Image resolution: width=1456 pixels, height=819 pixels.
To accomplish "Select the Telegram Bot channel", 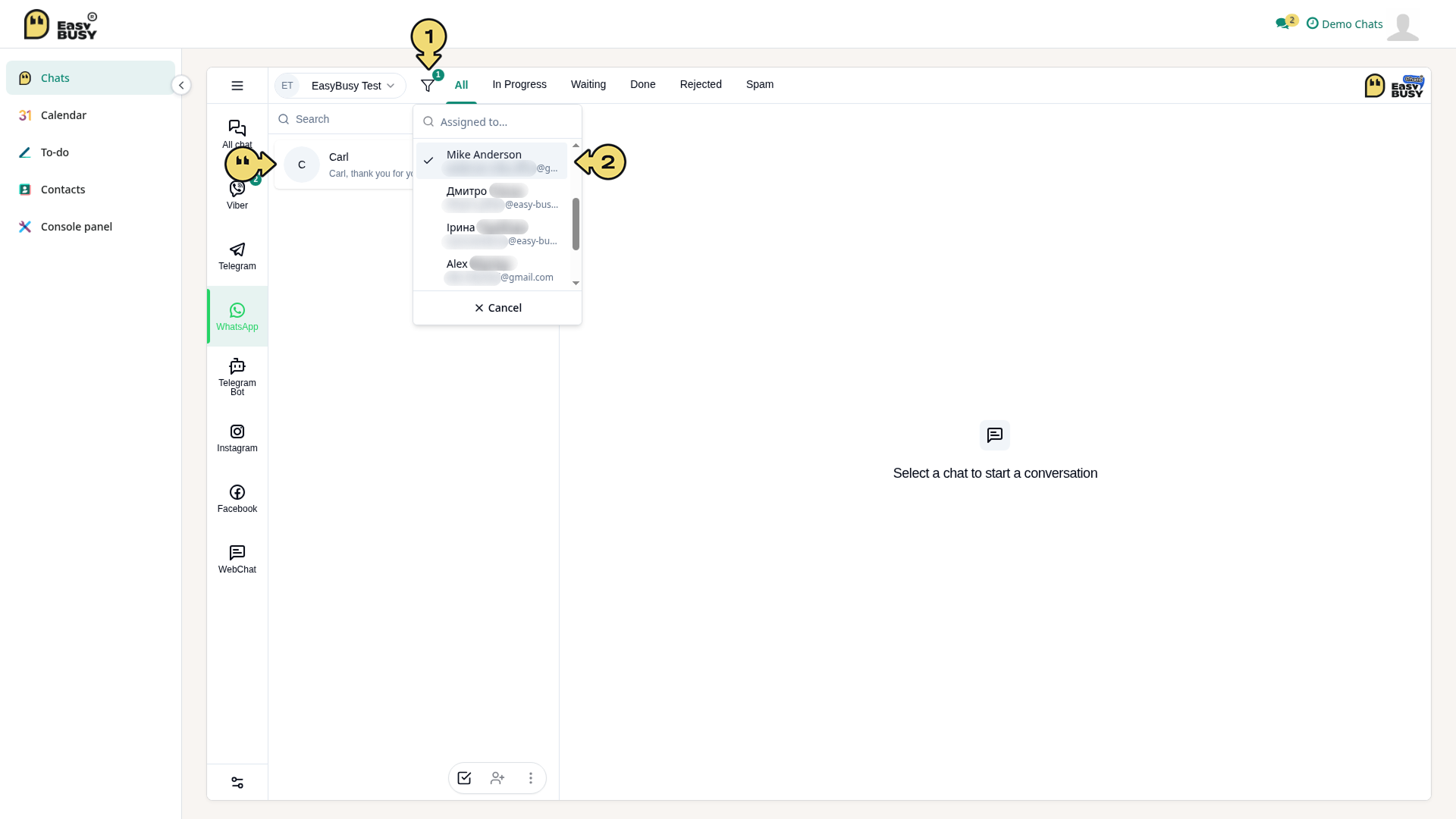I will [237, 377].
